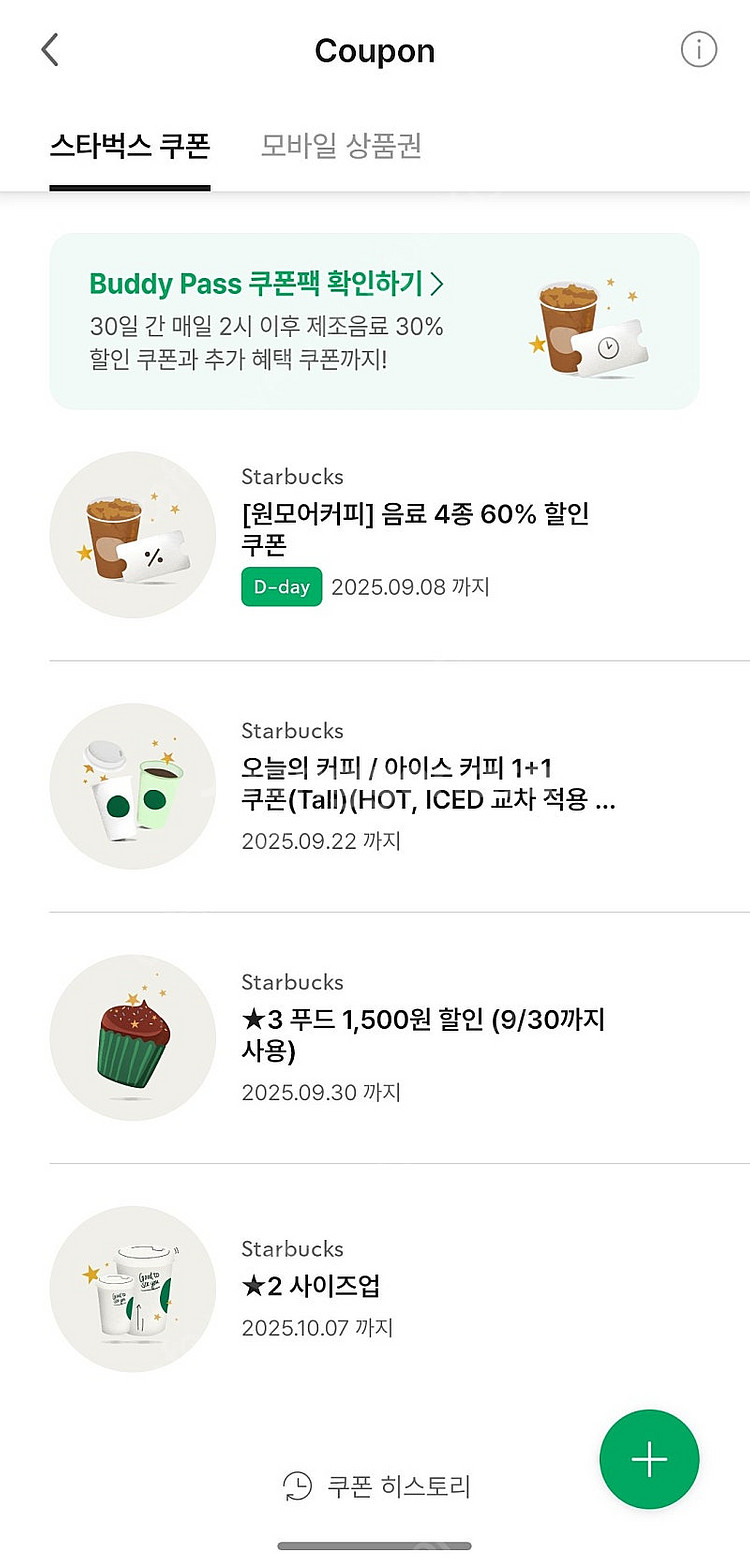Tap the 1+1 coffee cups coupon icon
750x1562 pixels.
click(x=133, y=786)
